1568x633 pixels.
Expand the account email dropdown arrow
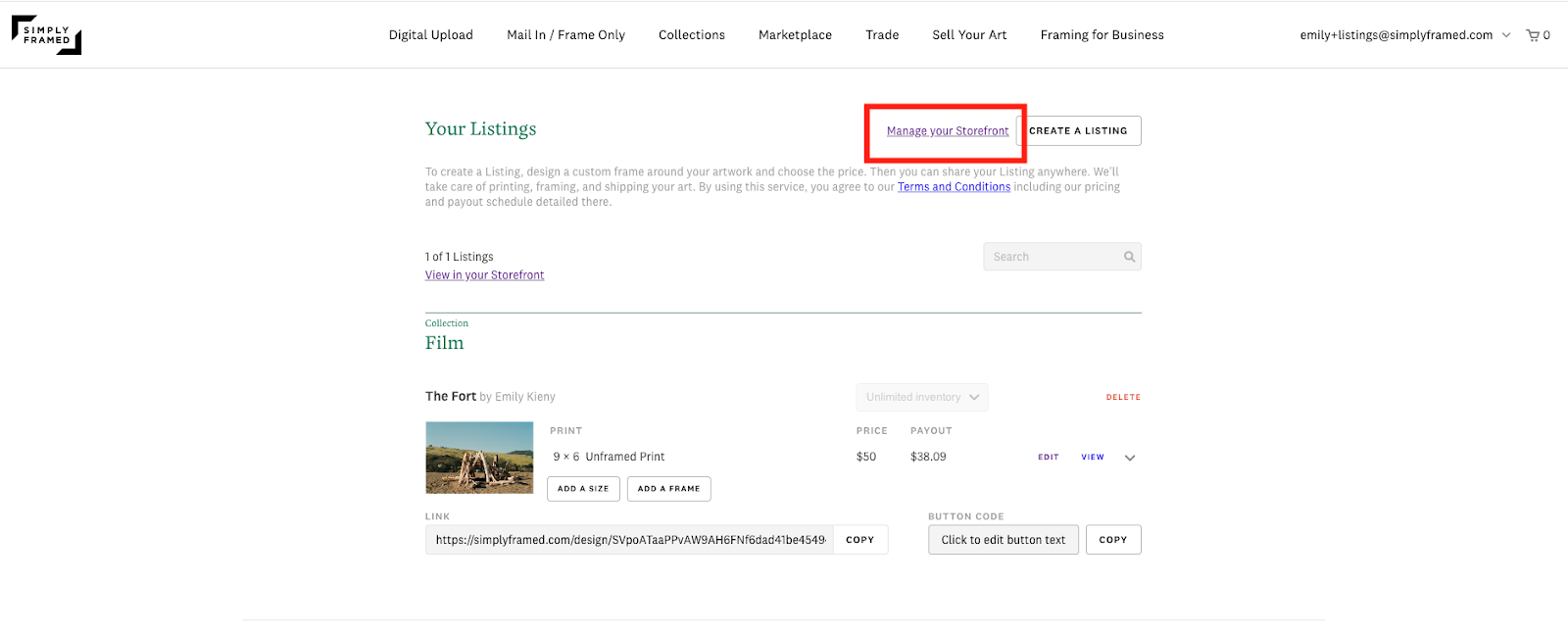[1506, 35]
